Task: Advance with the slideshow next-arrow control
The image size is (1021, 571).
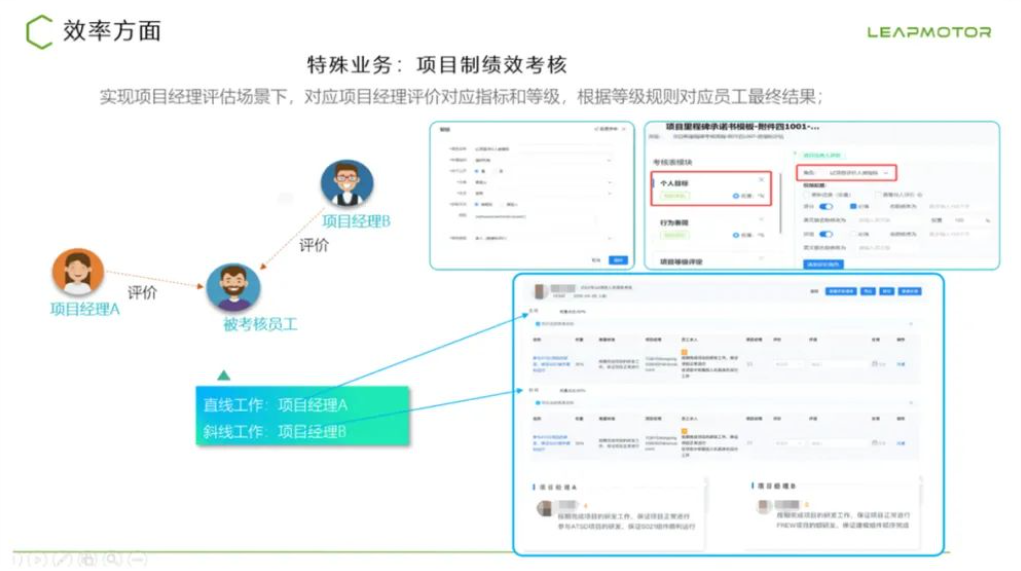Action: click(38, 559)
